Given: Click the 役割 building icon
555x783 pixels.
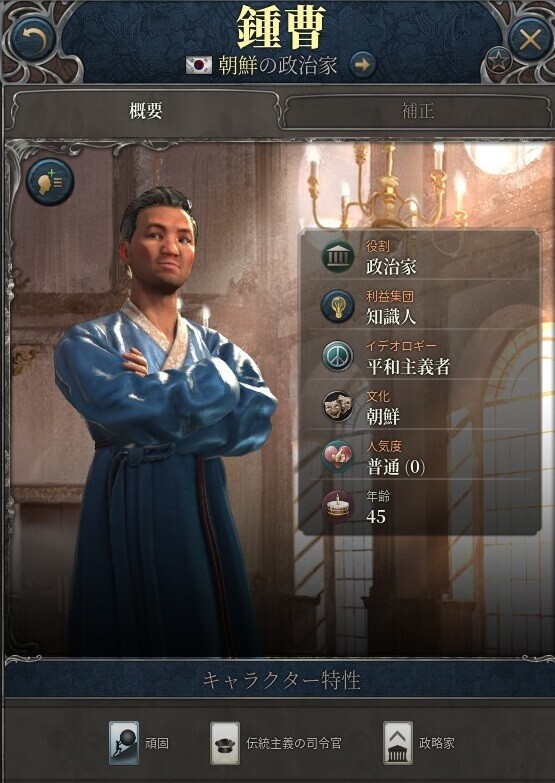Looking at the screenshot, I should point(338,257).
